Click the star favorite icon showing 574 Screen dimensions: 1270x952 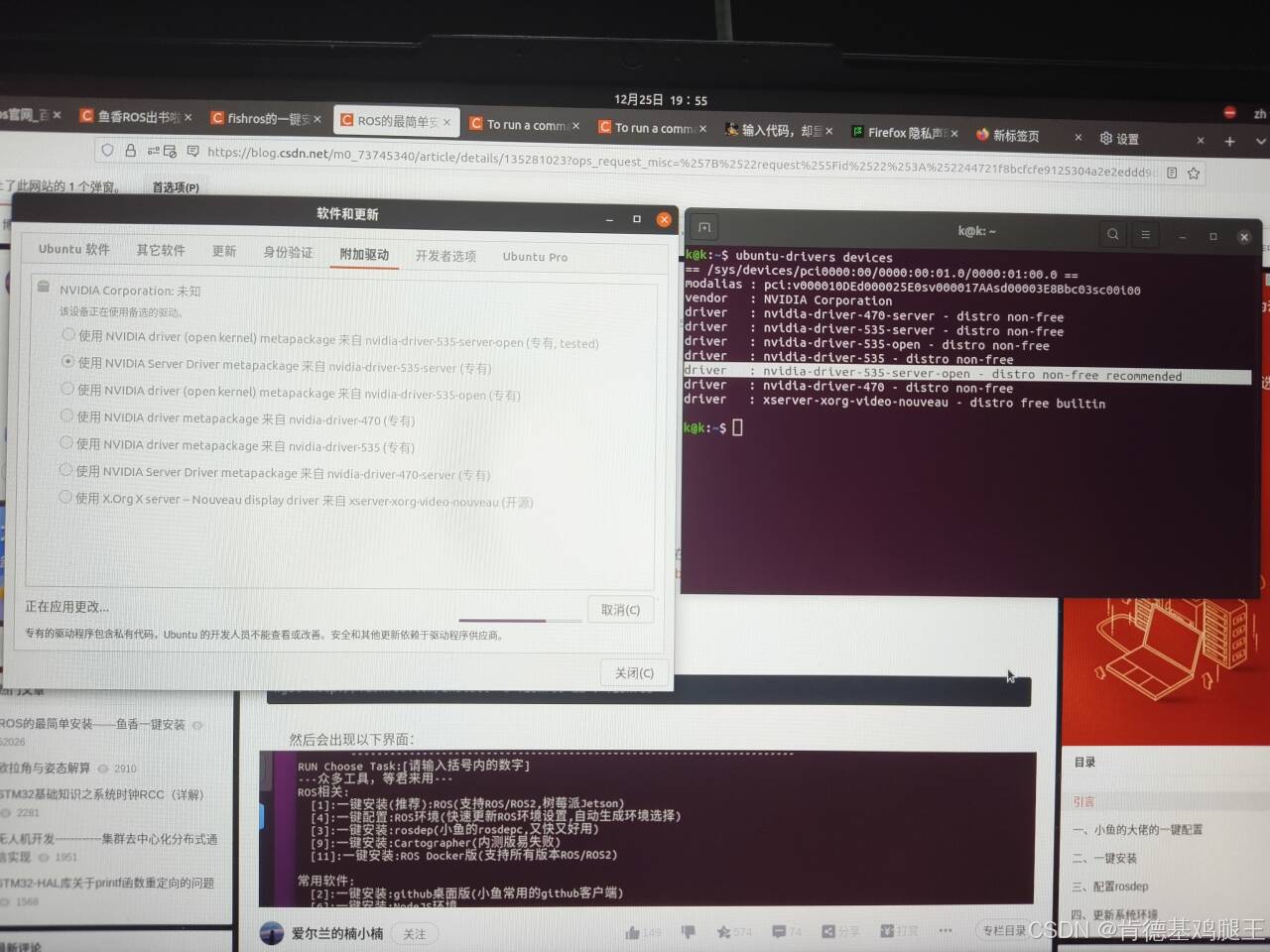click(x=723, y=932)
